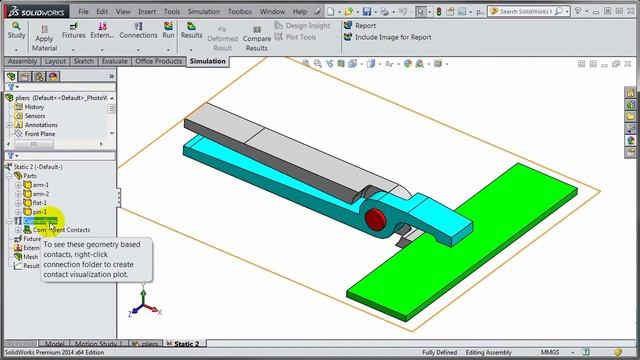This screenshot has width=640, height=360.
Task: Click Search SolidWorks input field
Action: pyautogui.click(x=527, y=11)
